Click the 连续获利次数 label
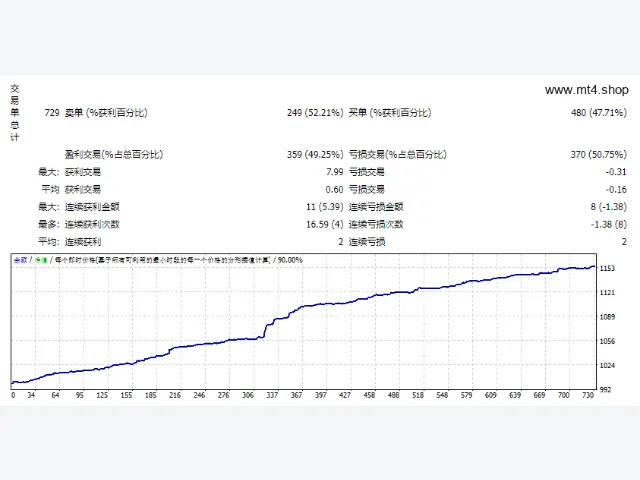Screen dimensions: 640x480 92,224
